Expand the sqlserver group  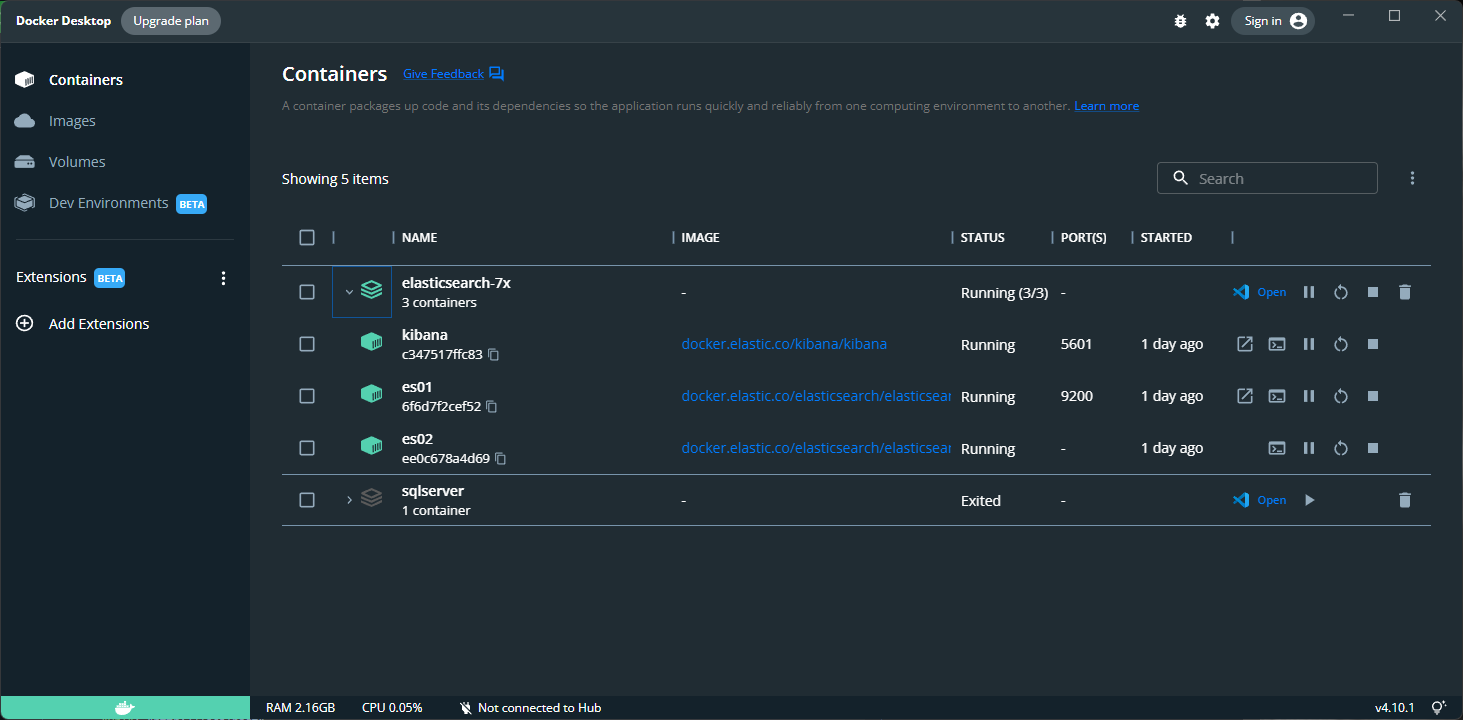[349, 500]
